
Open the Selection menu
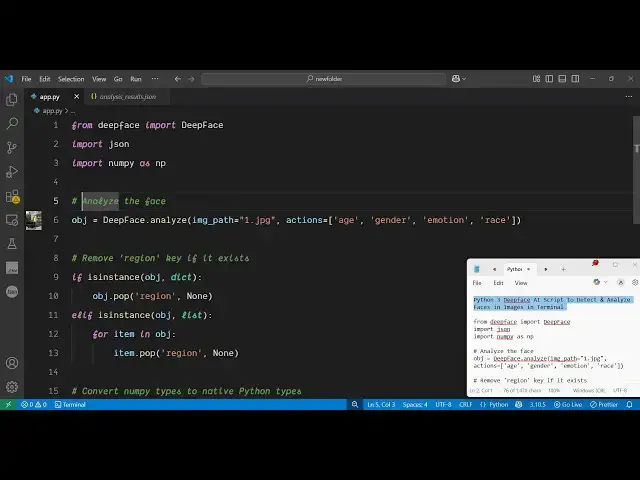pyautogui.click(x=71, y=79)
